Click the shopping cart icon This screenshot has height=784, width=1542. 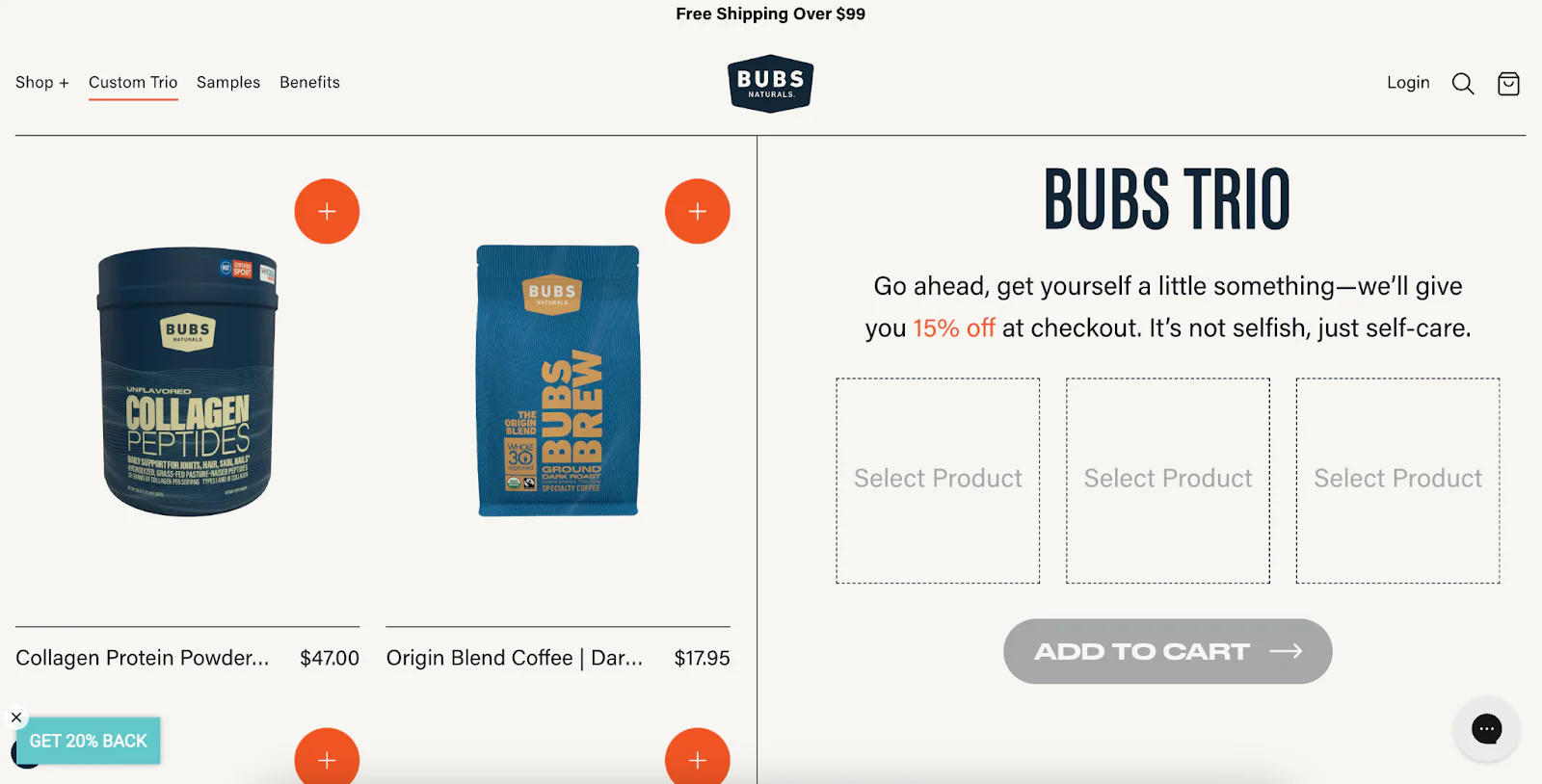1507,84
